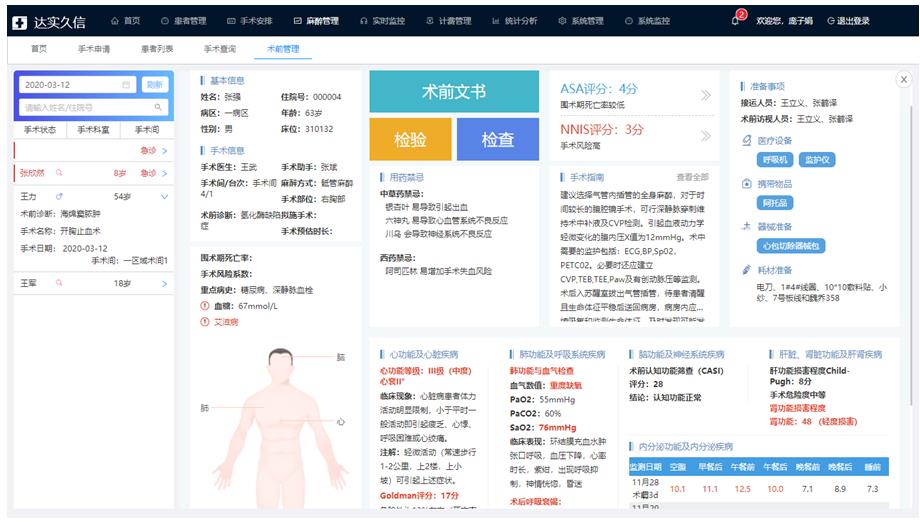Collapse the 王力 patient details chevron
Screen dimensions: 920x524
pyautogui.click(x=165, y=197)
